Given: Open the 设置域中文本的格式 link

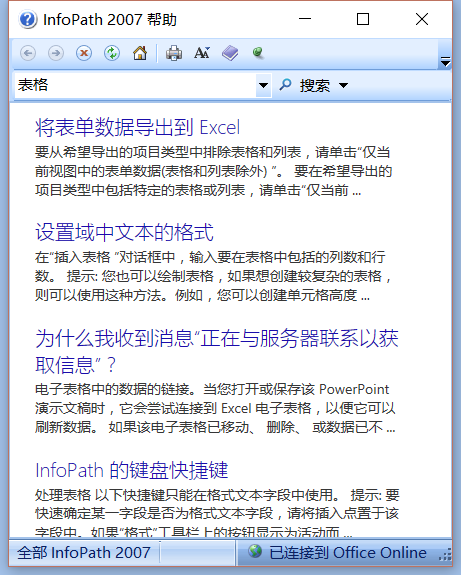Looking at the screenshot, I should pyautogui.click(x=124, y=232).
